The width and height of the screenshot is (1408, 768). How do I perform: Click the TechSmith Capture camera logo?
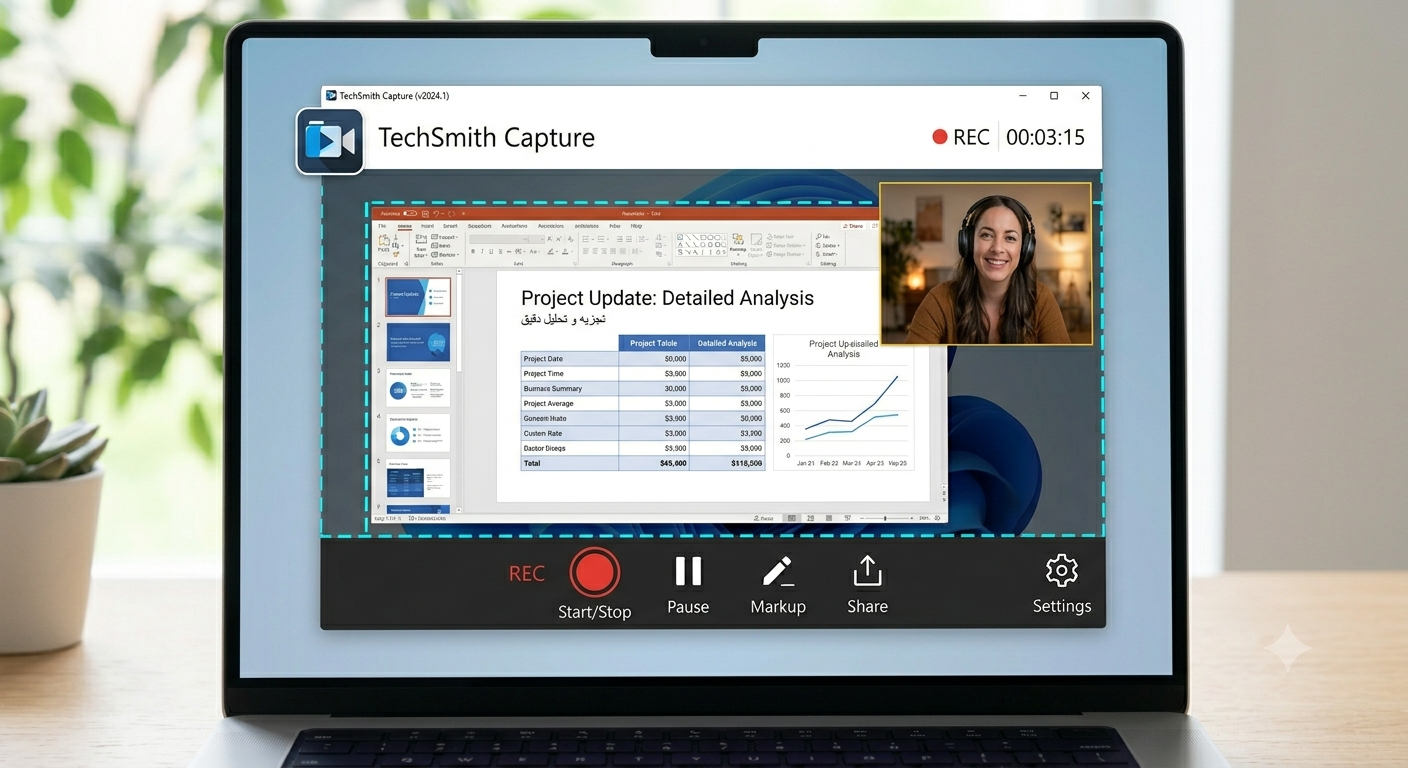pos(330,141)
